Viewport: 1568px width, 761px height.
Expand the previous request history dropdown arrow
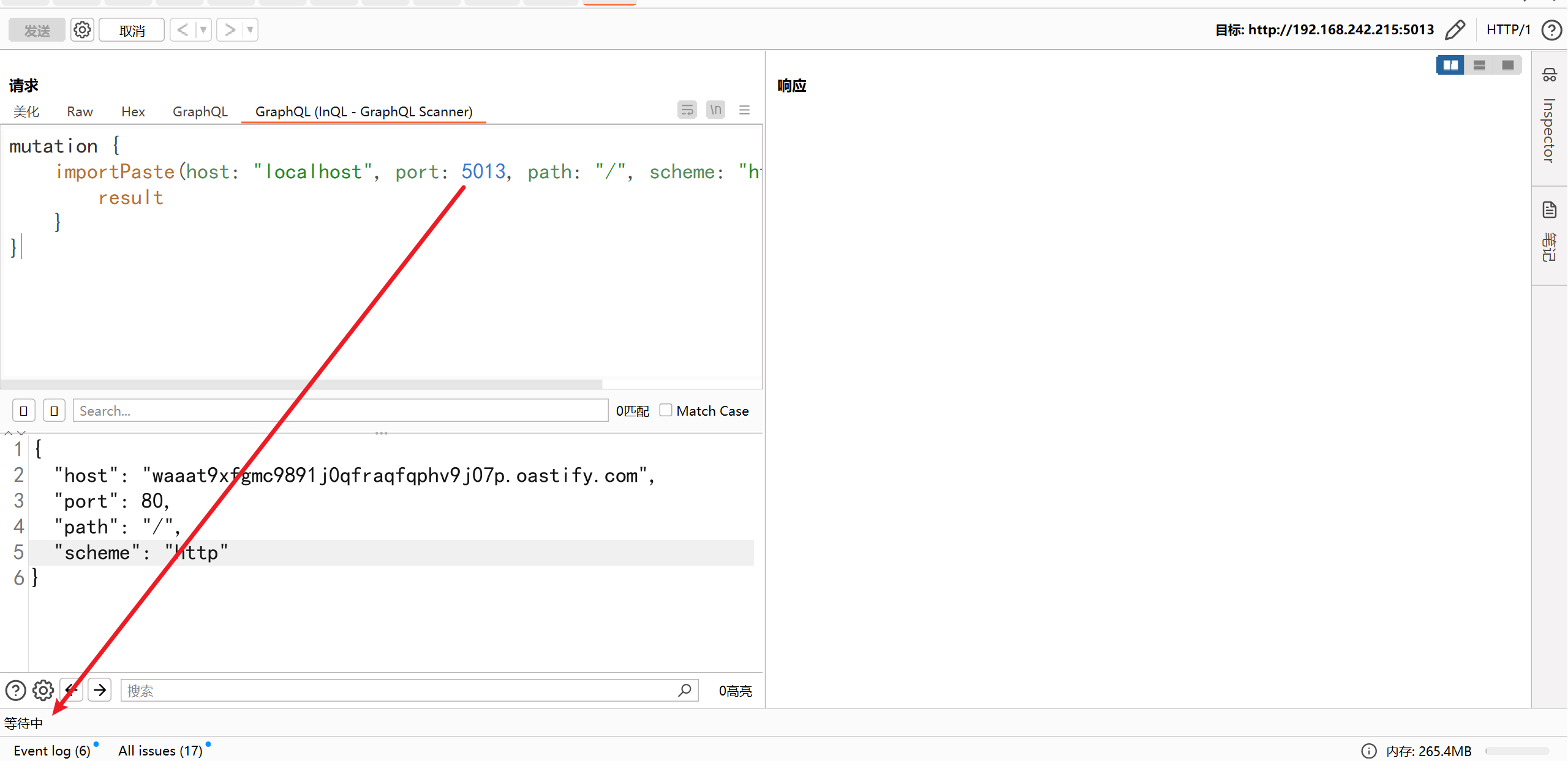[203, 30]
